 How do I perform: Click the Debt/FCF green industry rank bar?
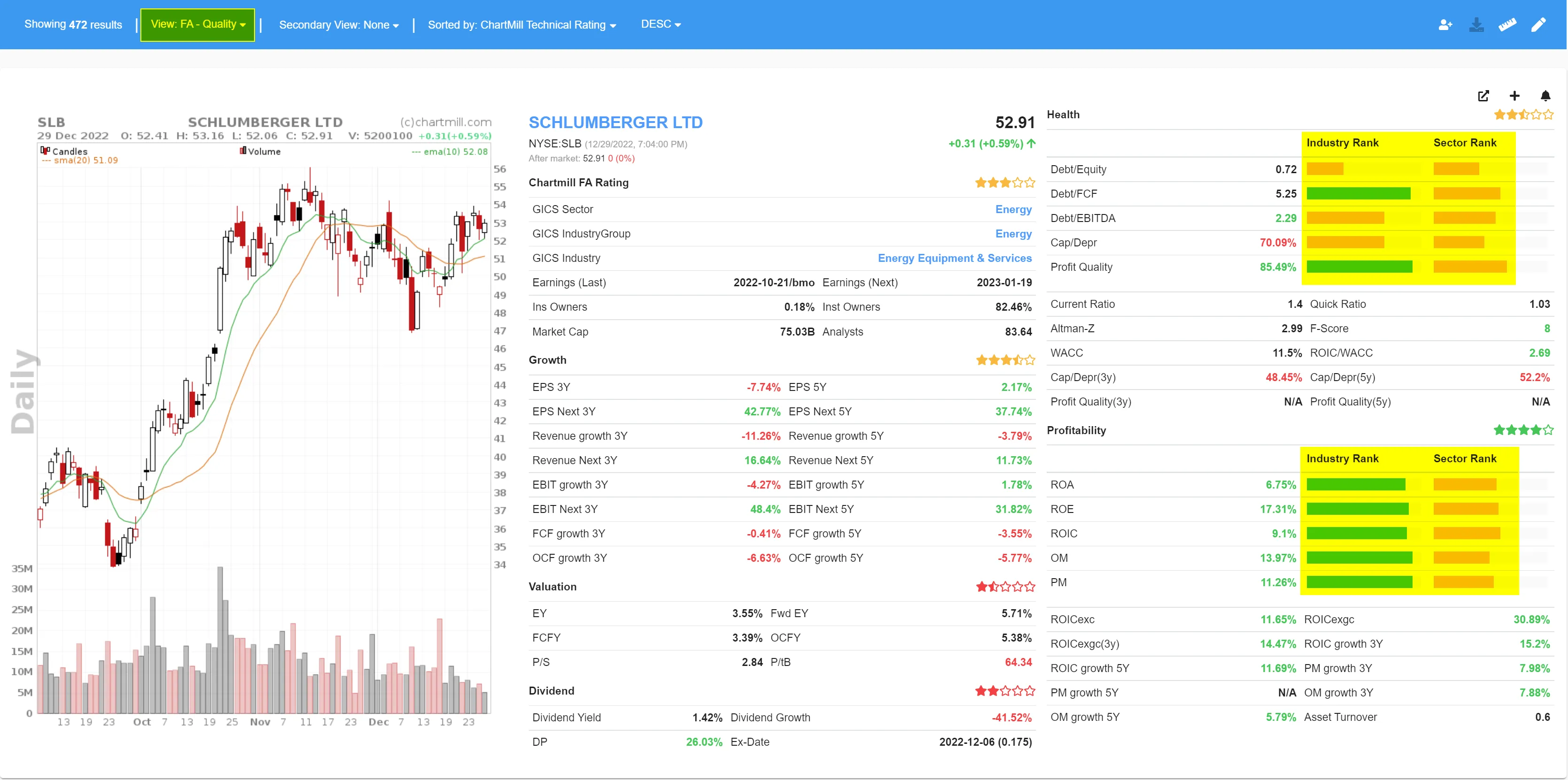coord(1358,193)
